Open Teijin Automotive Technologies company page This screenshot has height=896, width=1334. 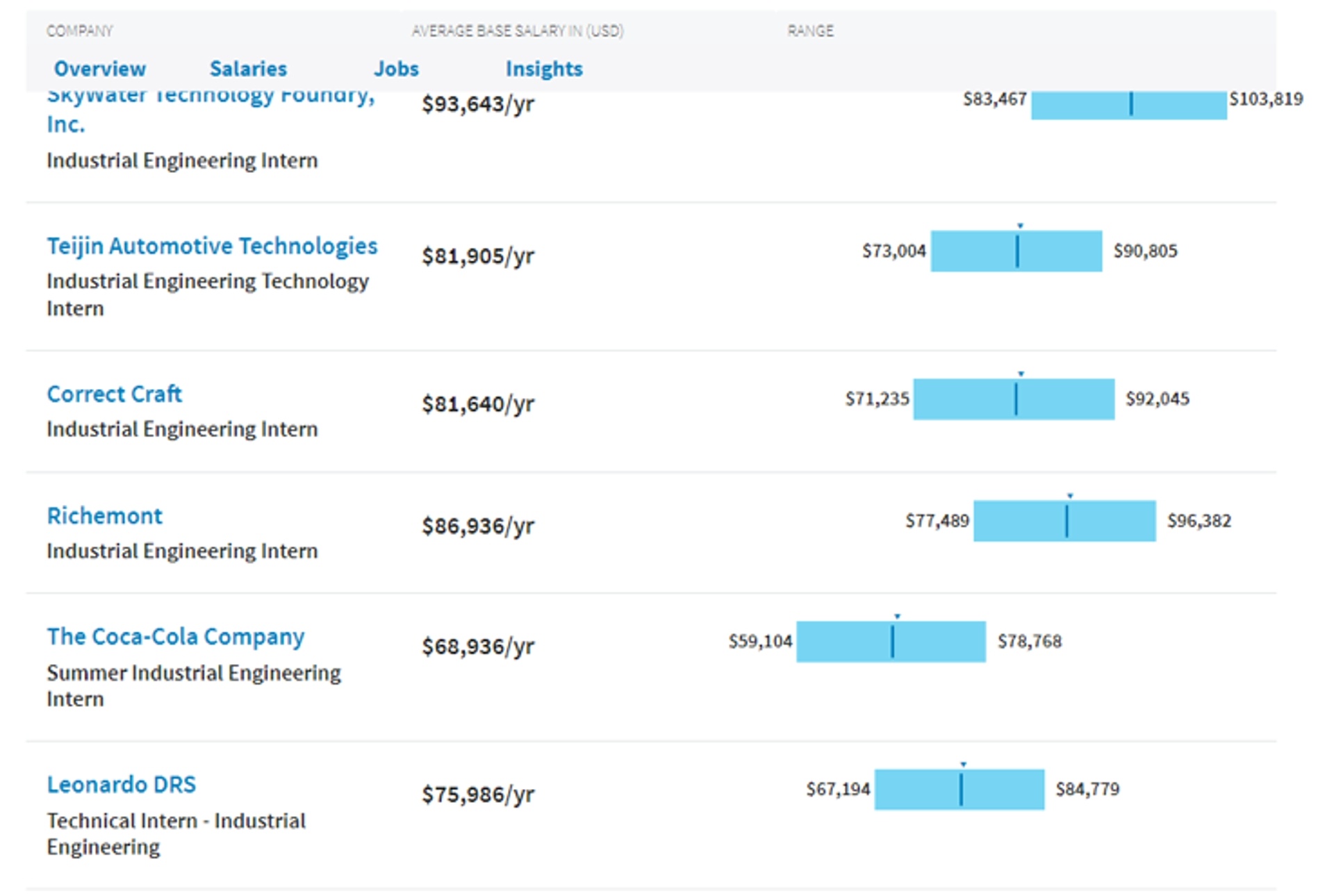tap(212, 246)
